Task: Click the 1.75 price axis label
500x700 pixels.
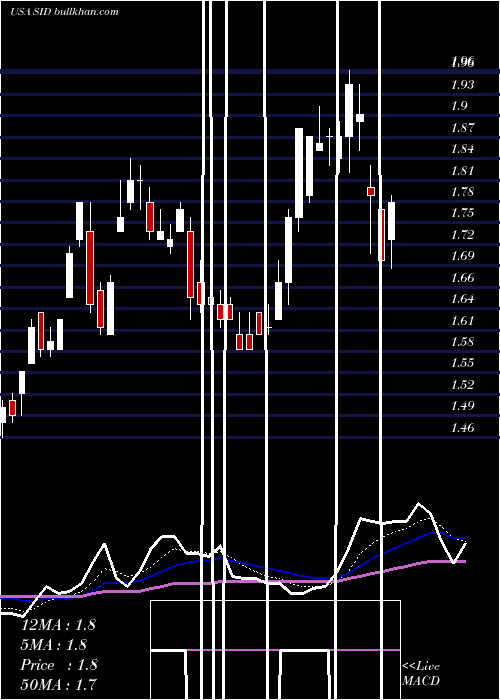Action: click(462, 212)
